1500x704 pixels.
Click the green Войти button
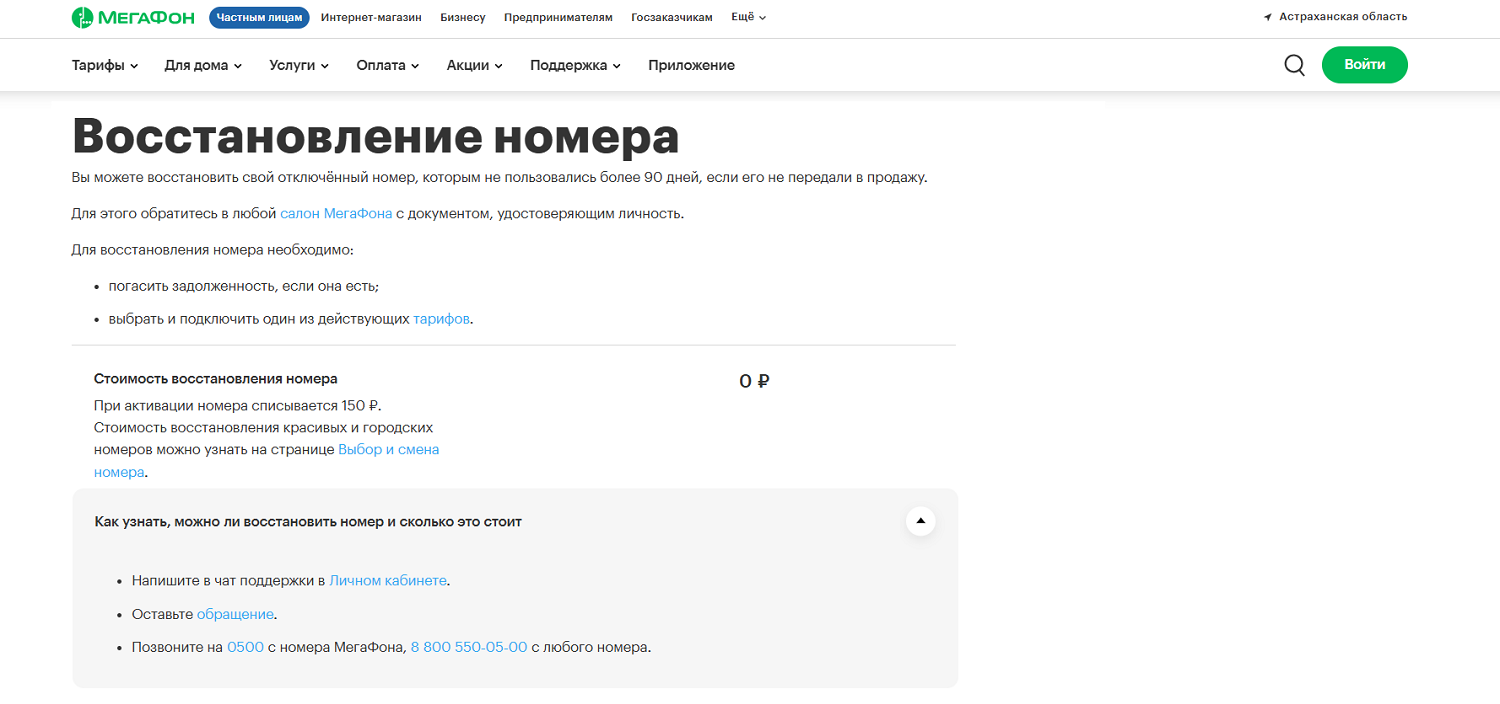coord(1364,65)
